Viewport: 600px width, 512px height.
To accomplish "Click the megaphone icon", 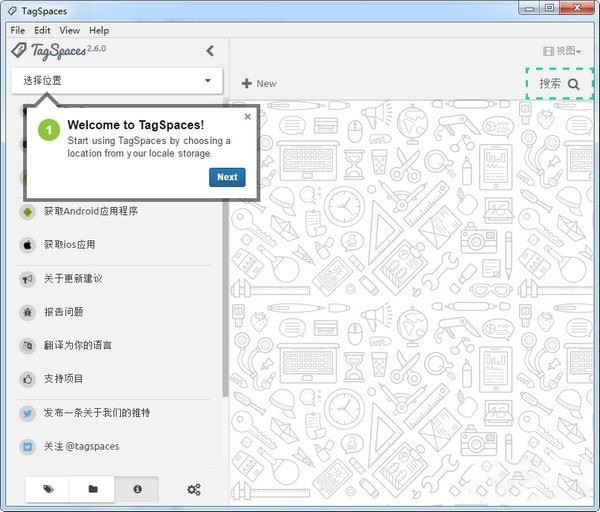I will [28, 279].
